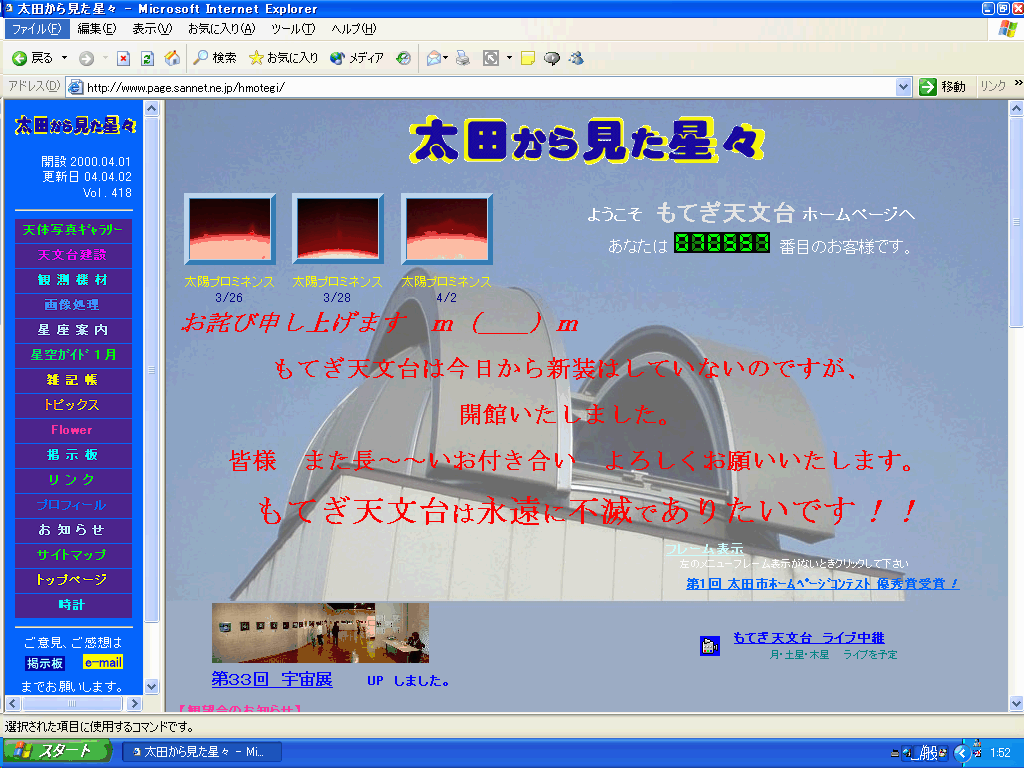
Task: Open the メディア media bar
Action: pos(356,58)
